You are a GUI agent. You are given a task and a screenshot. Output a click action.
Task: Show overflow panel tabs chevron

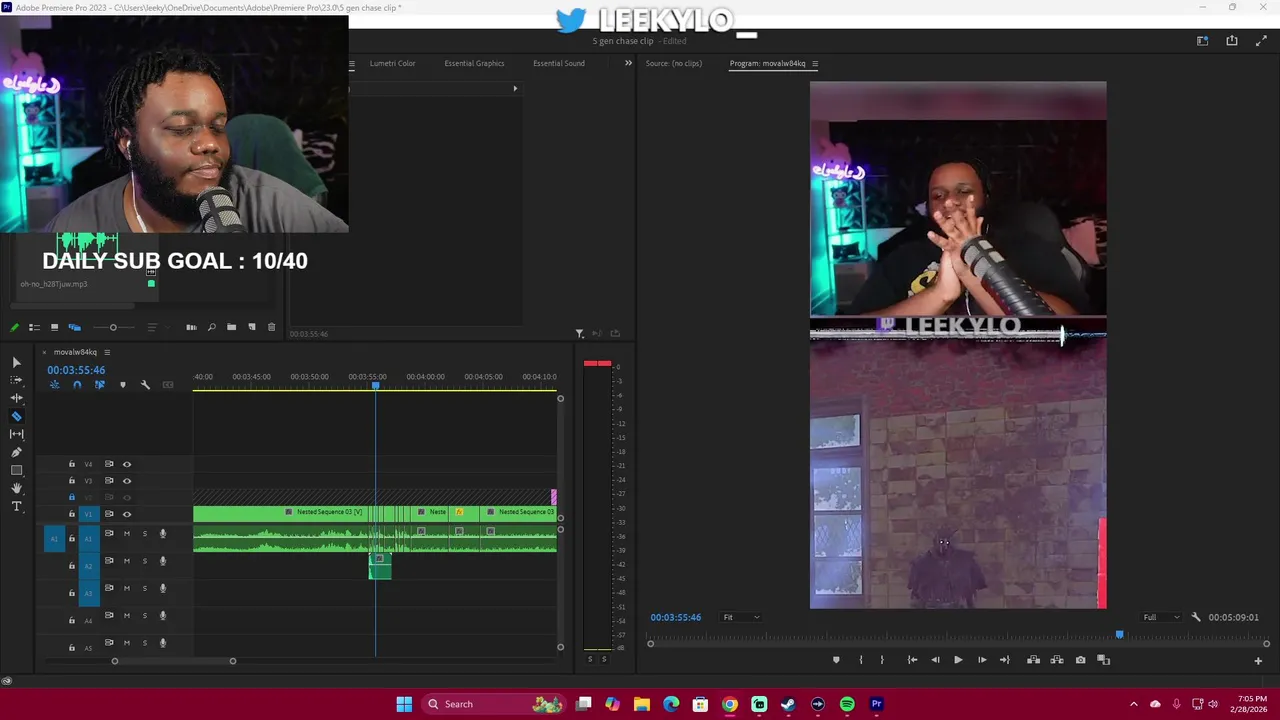pyautogui.click(x=628, y=63)
